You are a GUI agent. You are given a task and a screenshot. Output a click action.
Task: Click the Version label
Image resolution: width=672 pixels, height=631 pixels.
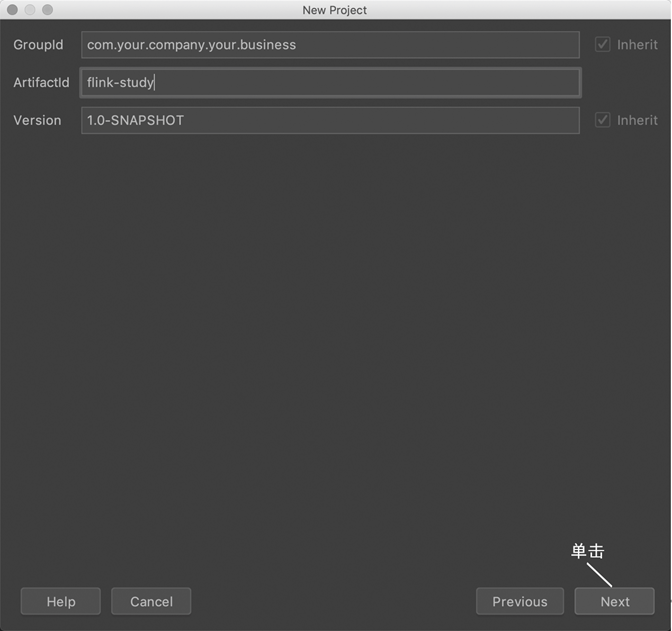tap(37, 120)
